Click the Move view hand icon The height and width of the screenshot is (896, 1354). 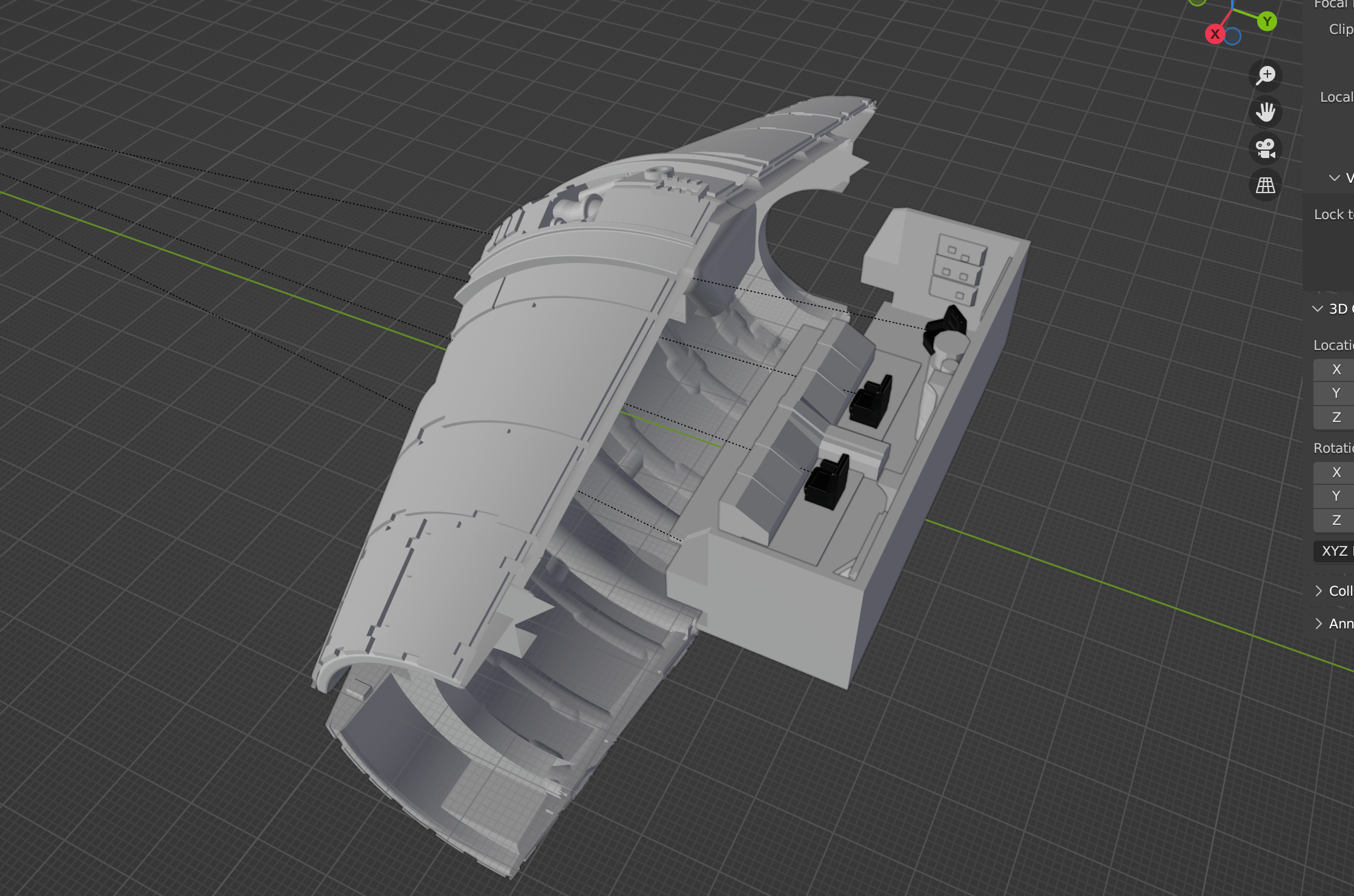click(x=1265, y=112)
